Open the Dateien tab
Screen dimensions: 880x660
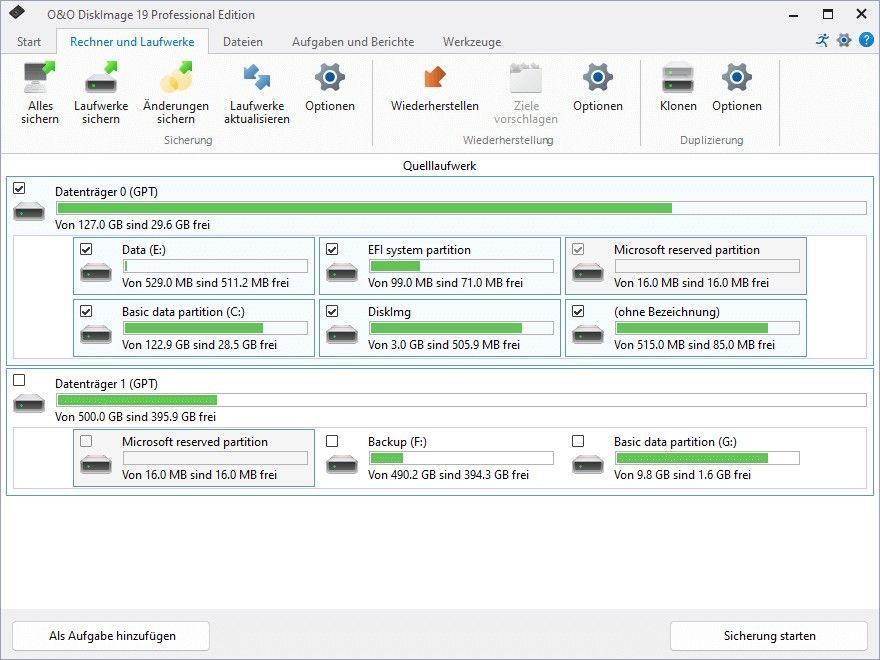[x=242, y=42]
